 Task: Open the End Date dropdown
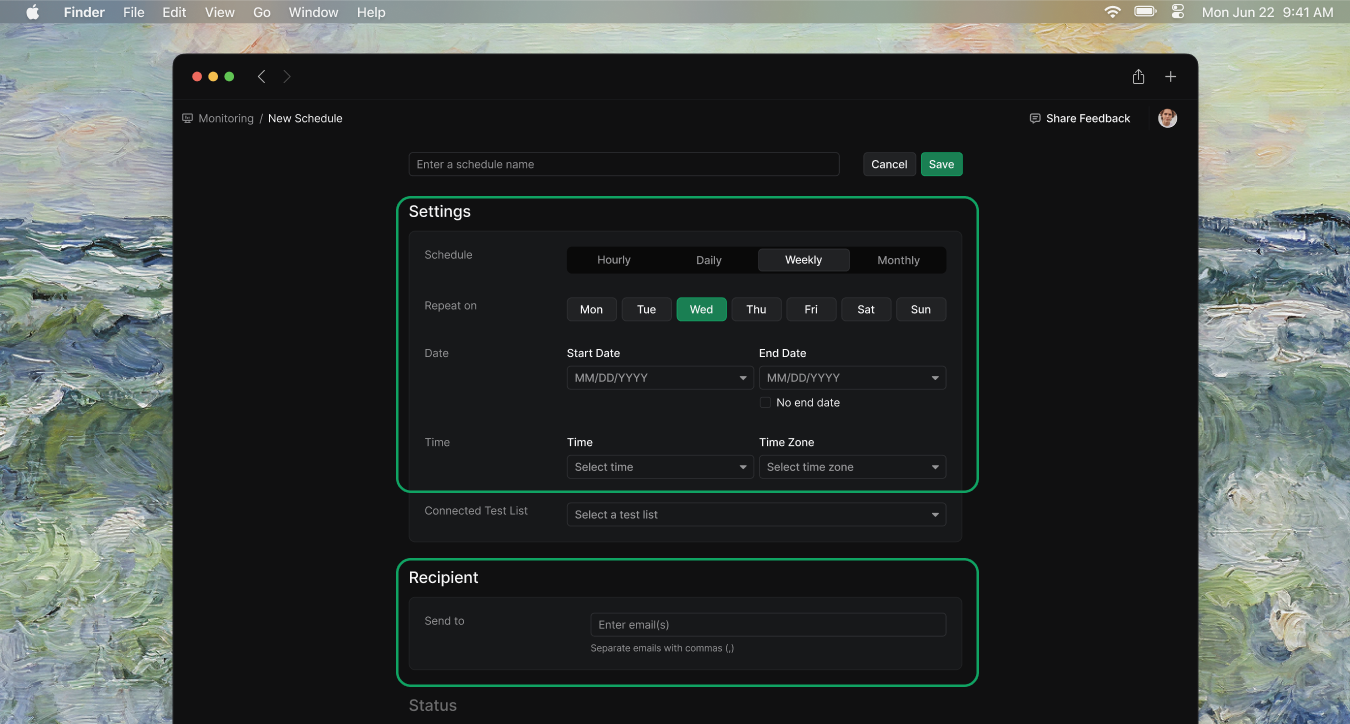point(852,378)
